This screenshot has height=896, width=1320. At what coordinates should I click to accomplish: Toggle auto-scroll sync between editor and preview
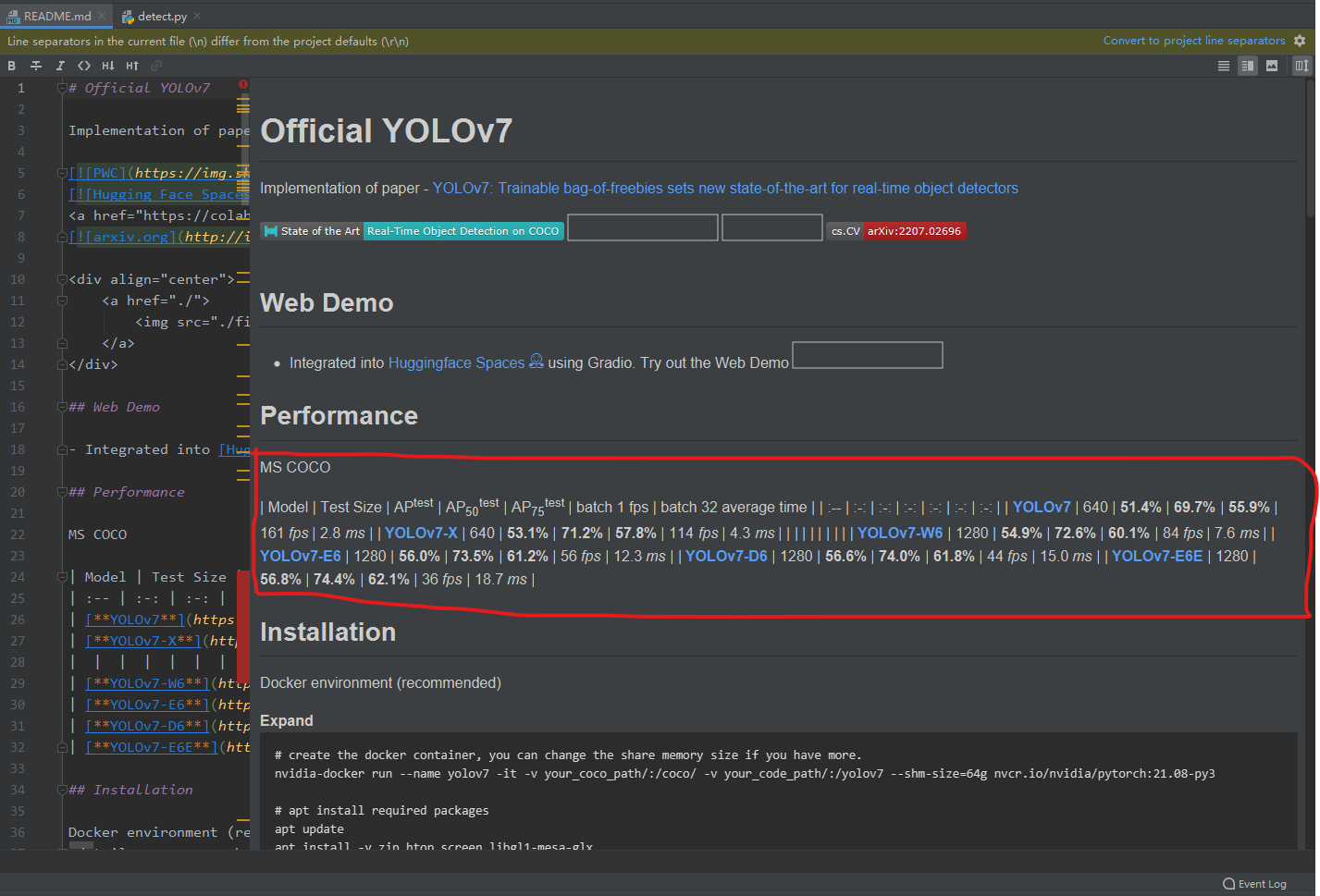tap(1301, 66)
